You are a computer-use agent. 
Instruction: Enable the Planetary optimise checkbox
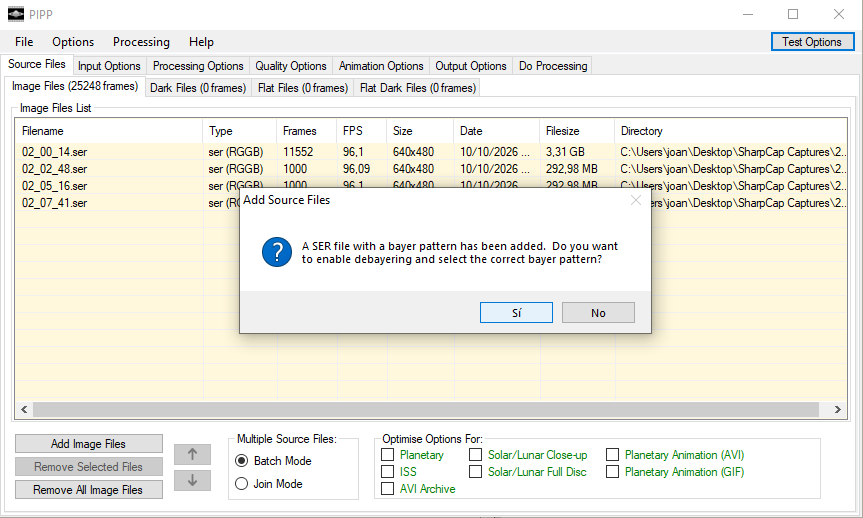pos(387,455)
